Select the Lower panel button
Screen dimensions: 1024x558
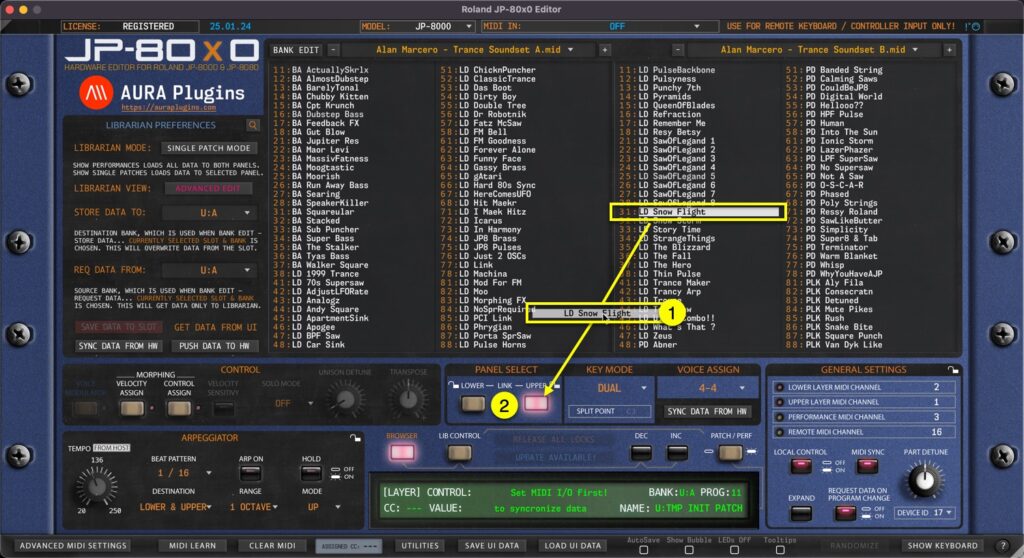(x=472, y=404)
